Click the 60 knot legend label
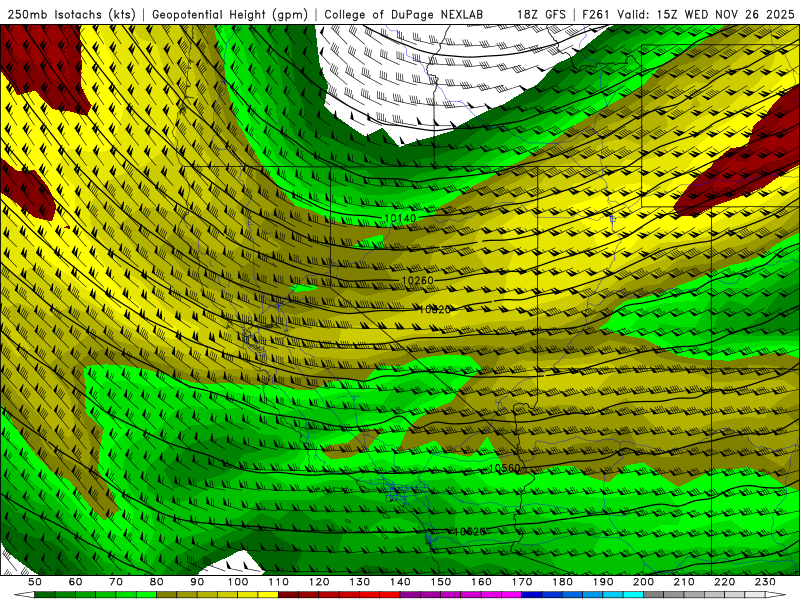This screenshot has height=600, width=800. (75, 582)
